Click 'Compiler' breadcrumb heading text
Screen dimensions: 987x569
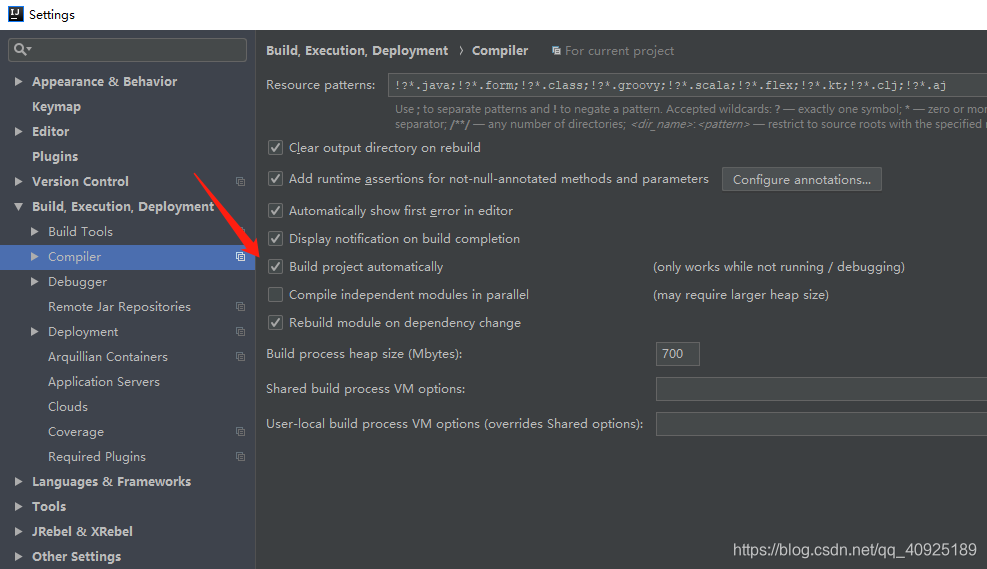pyautogui.click(x=500, y=50)
